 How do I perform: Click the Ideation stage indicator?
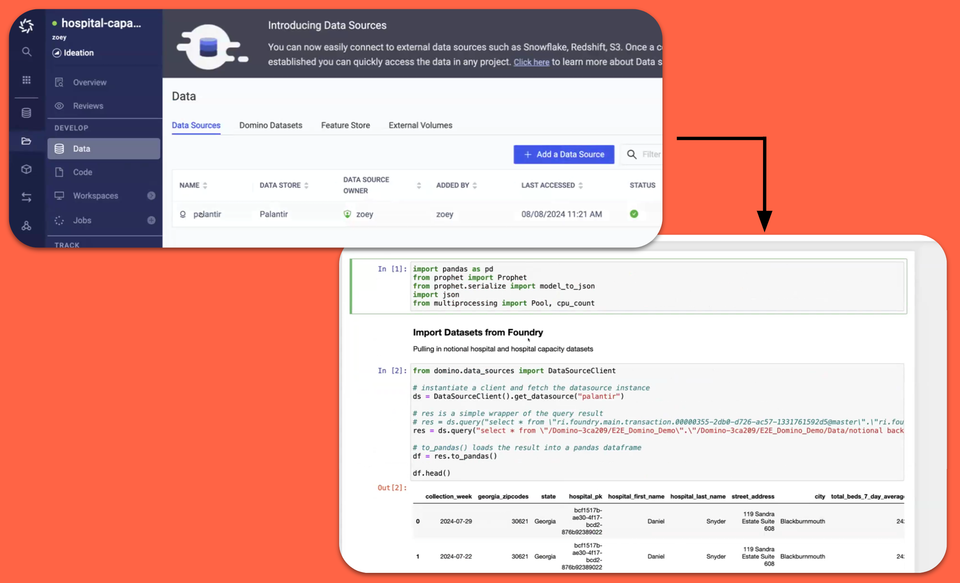pos(73,53)
